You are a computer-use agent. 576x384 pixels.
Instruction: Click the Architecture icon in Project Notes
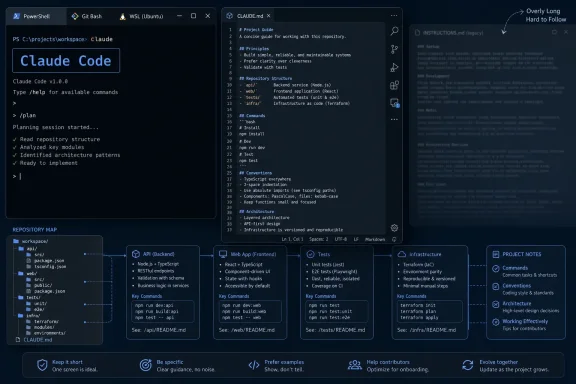496,304
